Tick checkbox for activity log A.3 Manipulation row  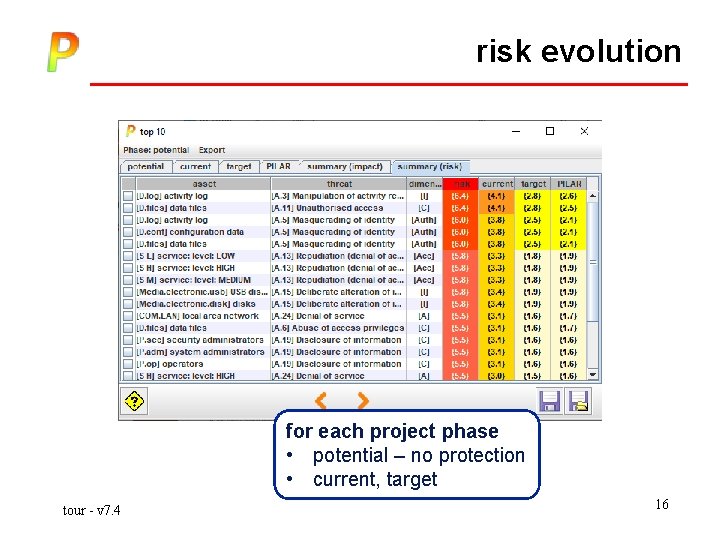pyautogui.click(x=128, y=196)
